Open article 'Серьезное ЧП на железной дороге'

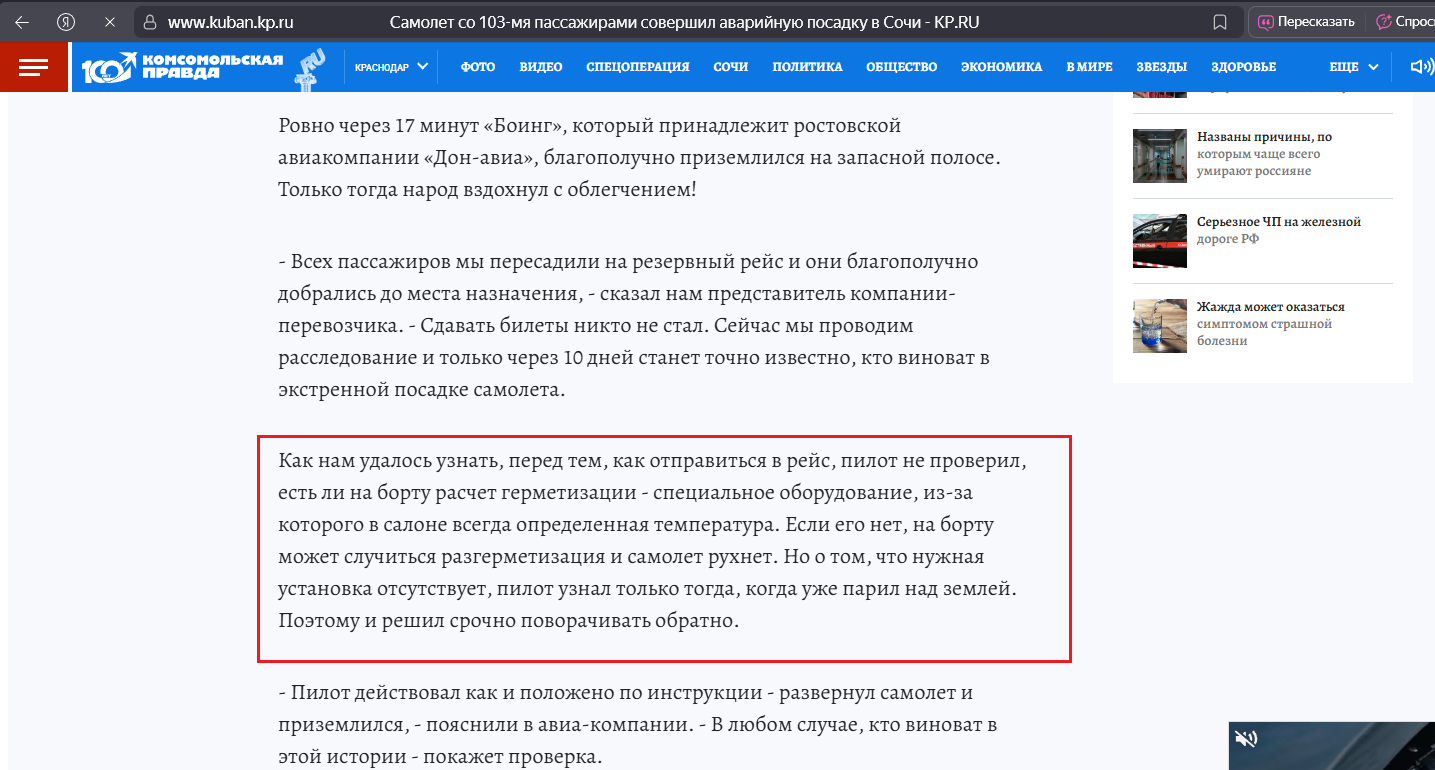click(1279, 230)
